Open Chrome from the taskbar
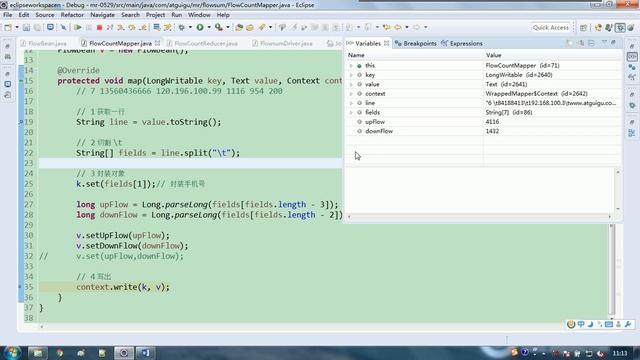 click(60, 353)
